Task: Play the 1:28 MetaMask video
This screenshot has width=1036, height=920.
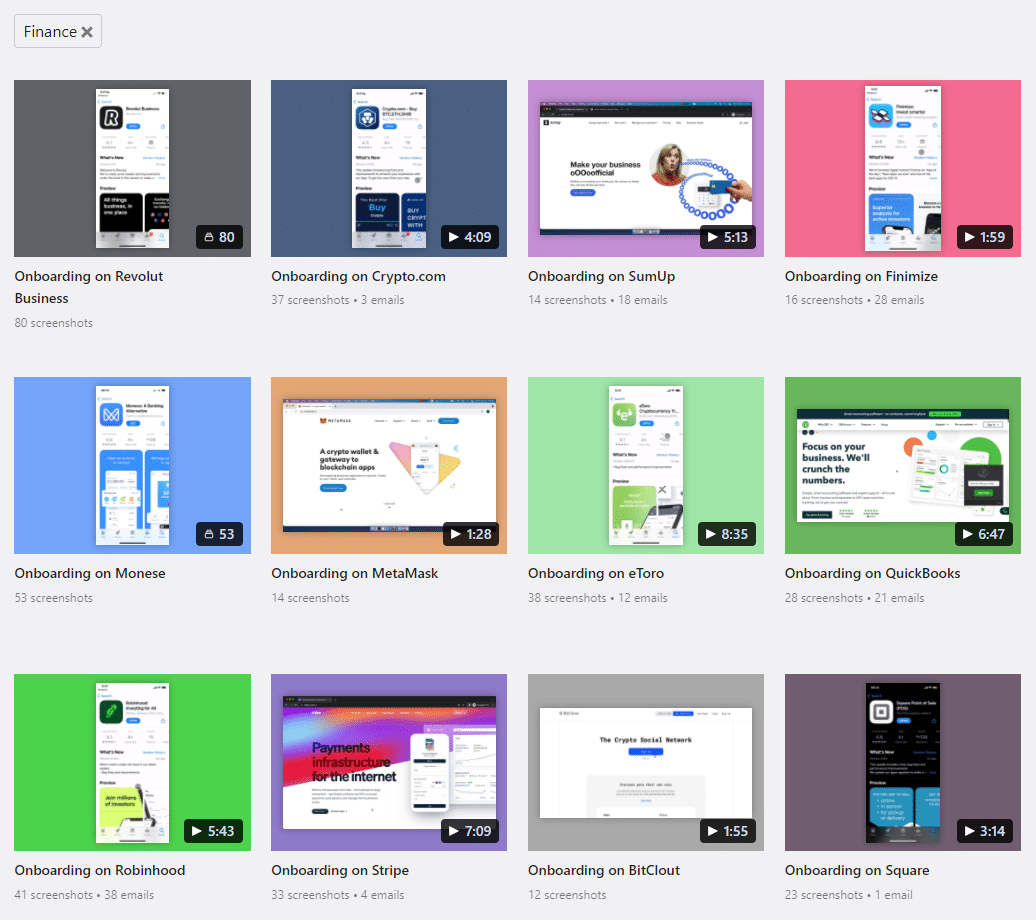Action: click(470, 534)
